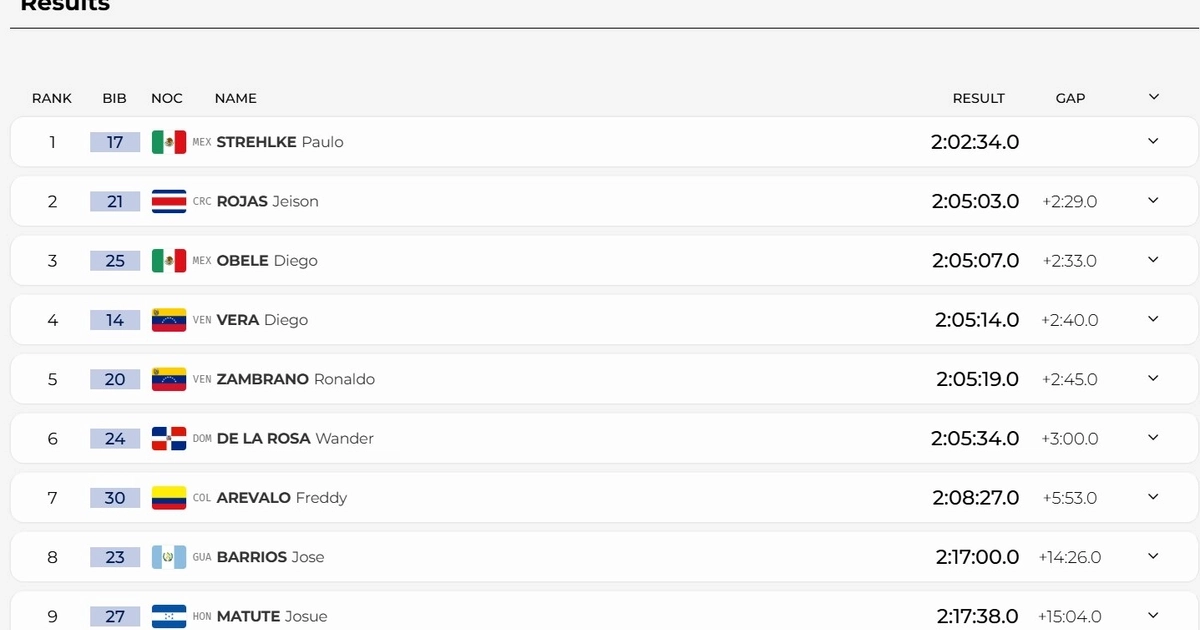This screenshot has width=1200, height=630.
Task: Click the Honduras flag beside MATUTE Josue
Action: pos(169,616)
